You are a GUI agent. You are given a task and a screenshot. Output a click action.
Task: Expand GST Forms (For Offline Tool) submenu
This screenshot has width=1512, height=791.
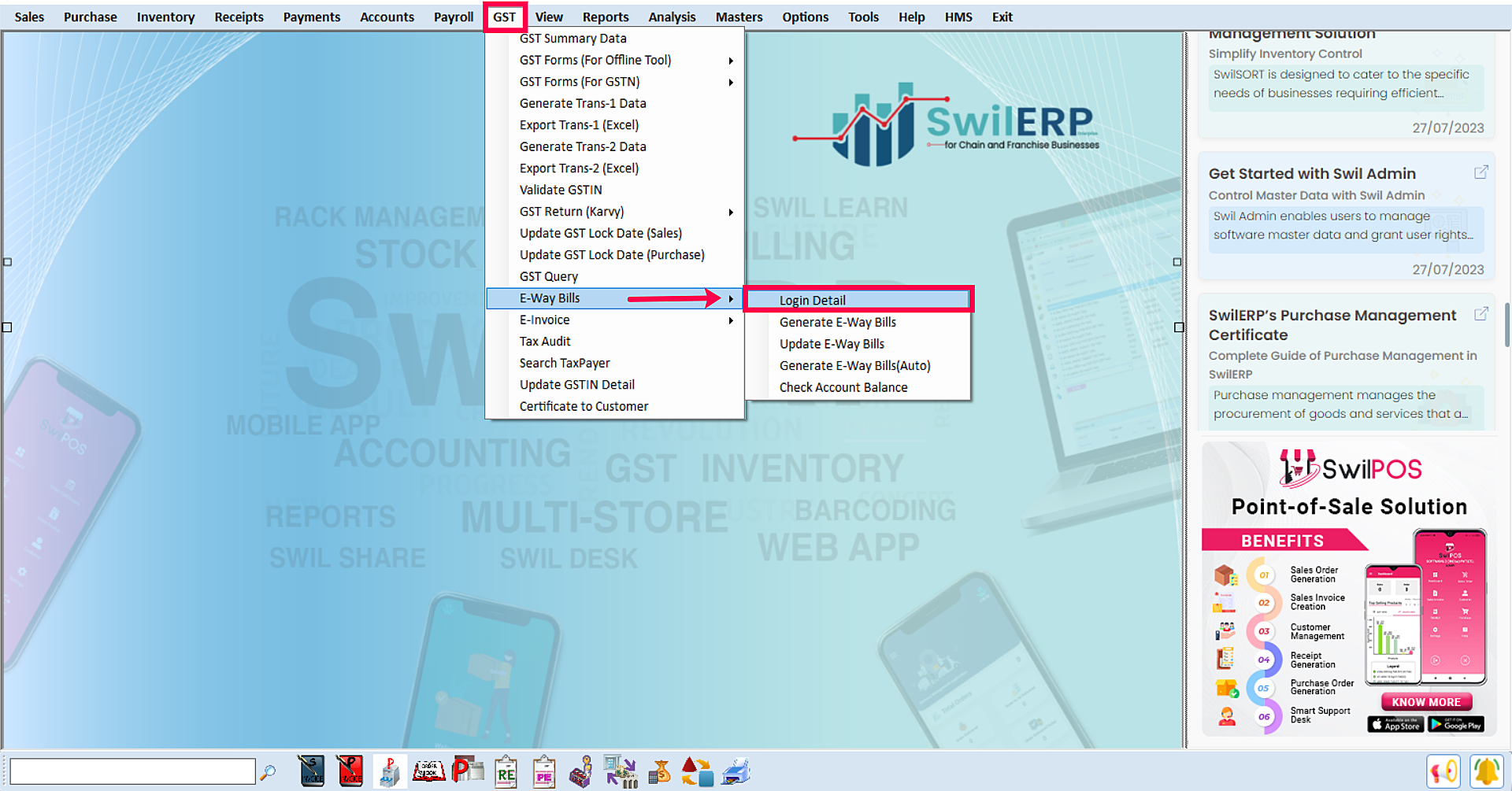click(614, 60)
